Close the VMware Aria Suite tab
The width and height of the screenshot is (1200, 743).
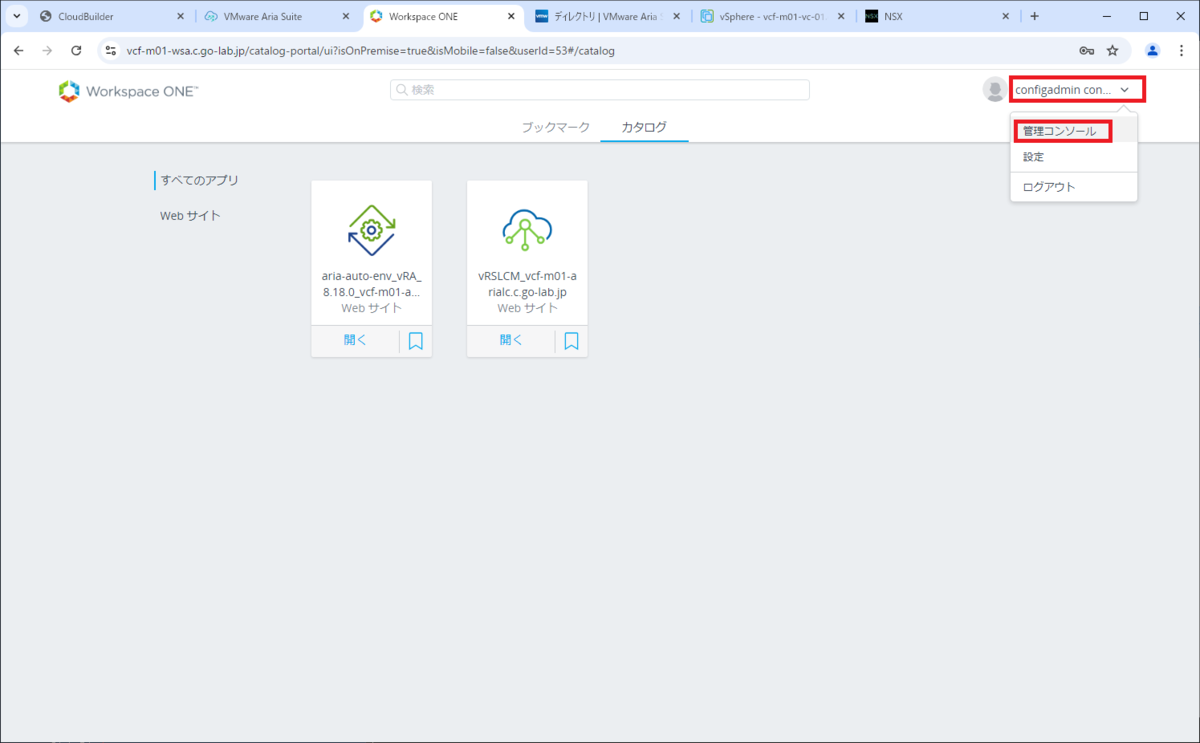coord(344,16)
